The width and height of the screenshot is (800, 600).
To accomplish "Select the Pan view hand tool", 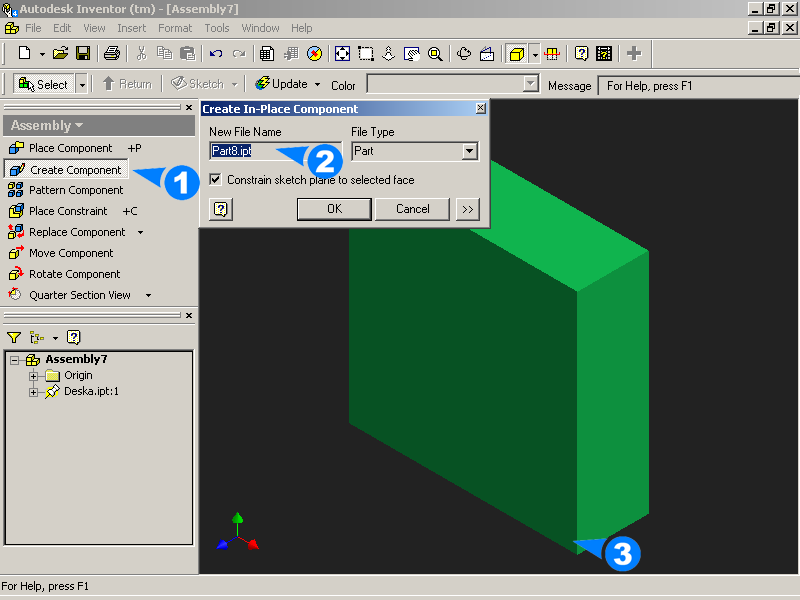I will tap(411, 53).
